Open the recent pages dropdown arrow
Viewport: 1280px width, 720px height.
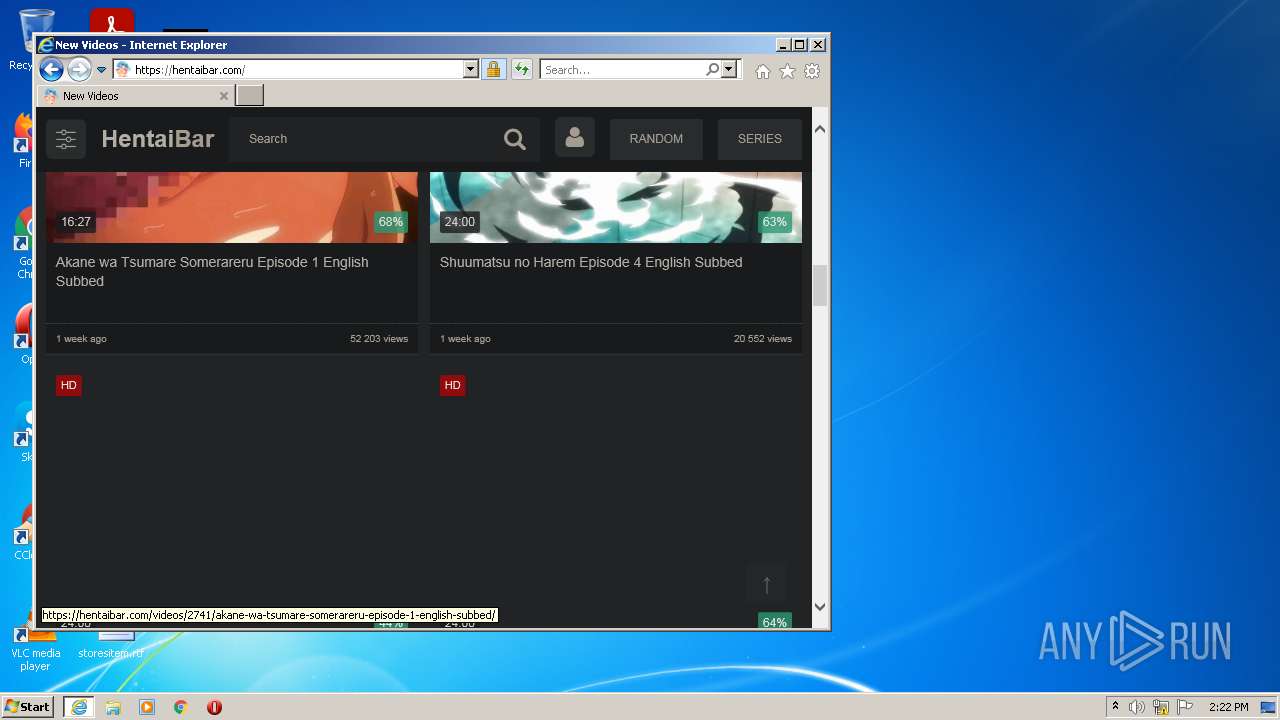[x=101, y=70]
